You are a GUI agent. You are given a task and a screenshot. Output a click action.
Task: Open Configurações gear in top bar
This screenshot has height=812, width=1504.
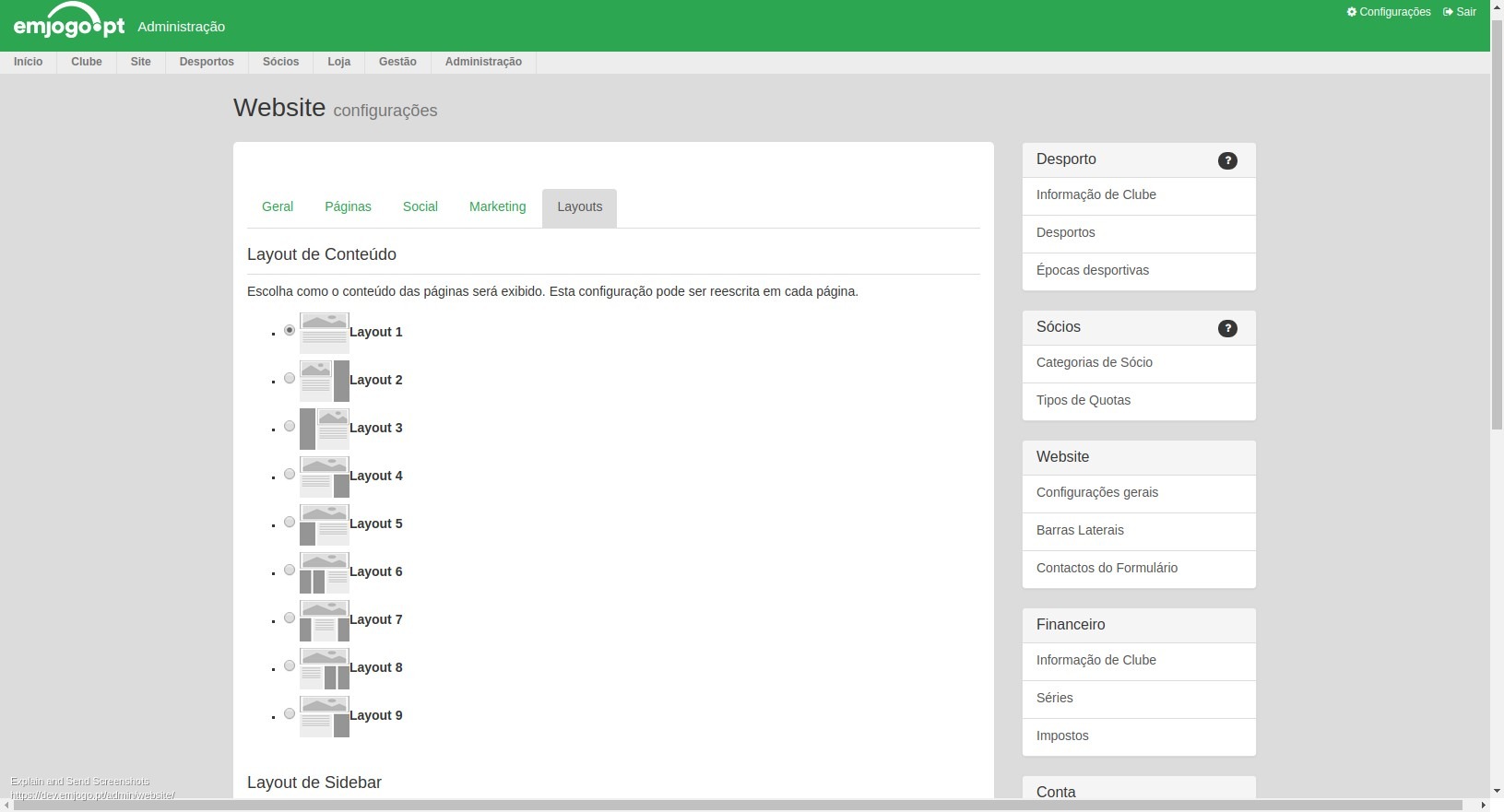[1352, 12]
